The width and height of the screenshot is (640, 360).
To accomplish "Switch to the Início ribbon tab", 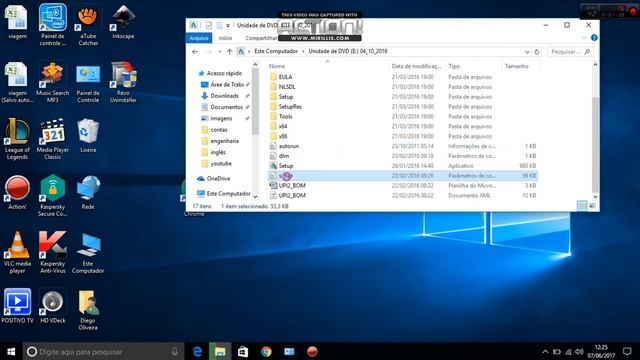I will pyautogui.click(x=225, y=38).
